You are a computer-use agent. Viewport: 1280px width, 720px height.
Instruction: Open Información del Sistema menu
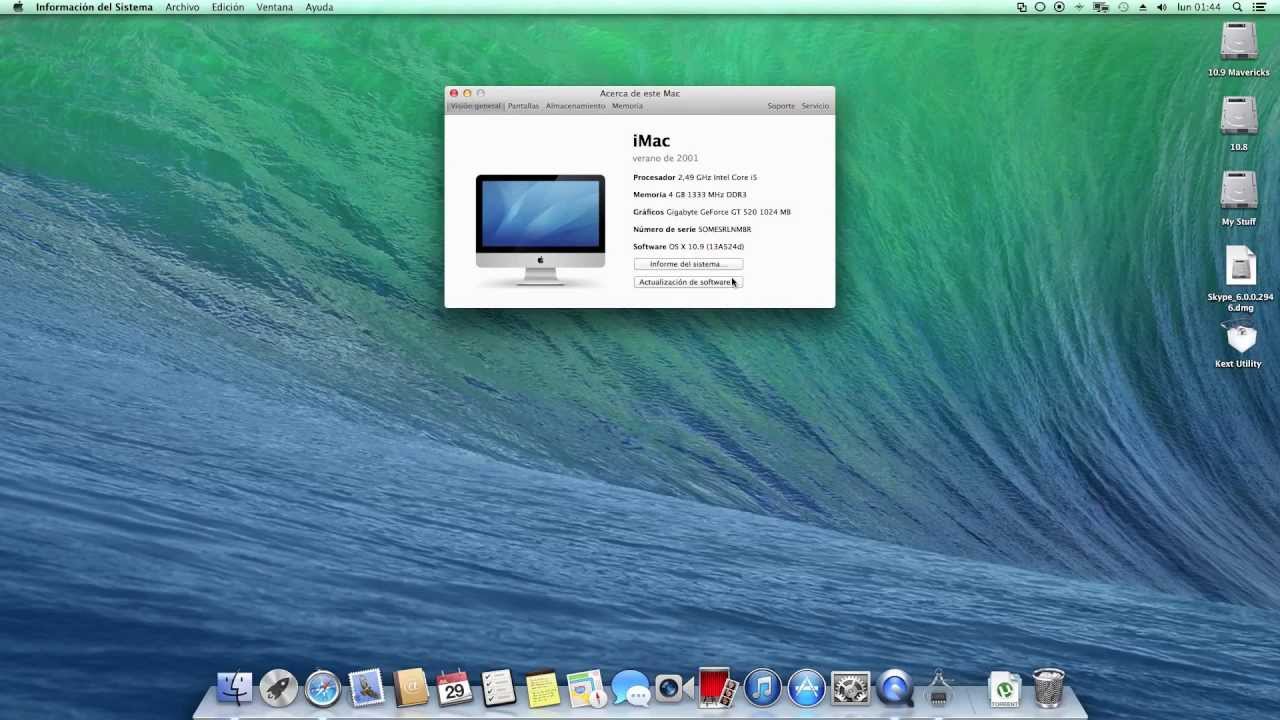(94, 7)
